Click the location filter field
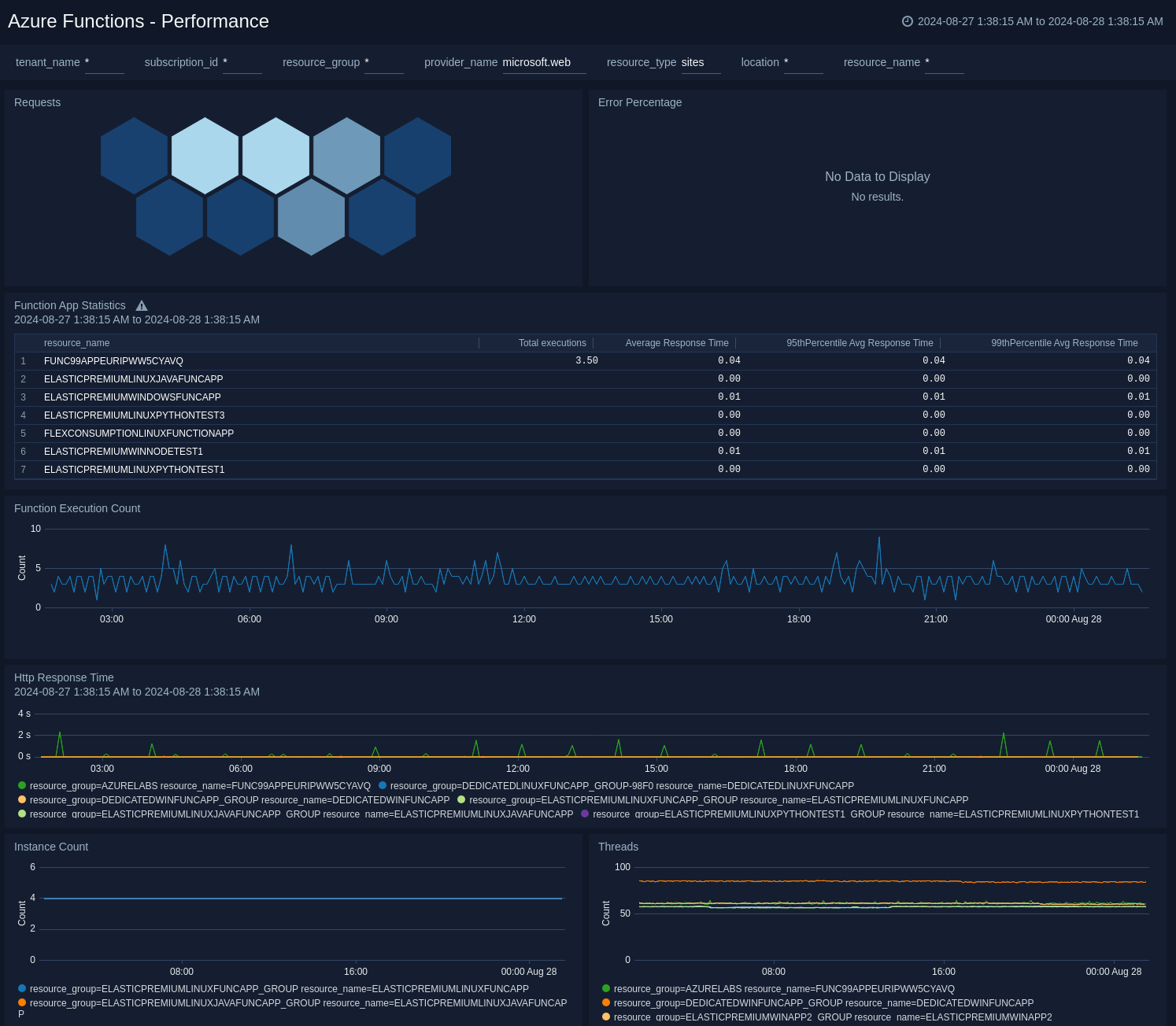Image resolution: width=1176 pixels, height=1026 pixels. (x=803, y=63)
